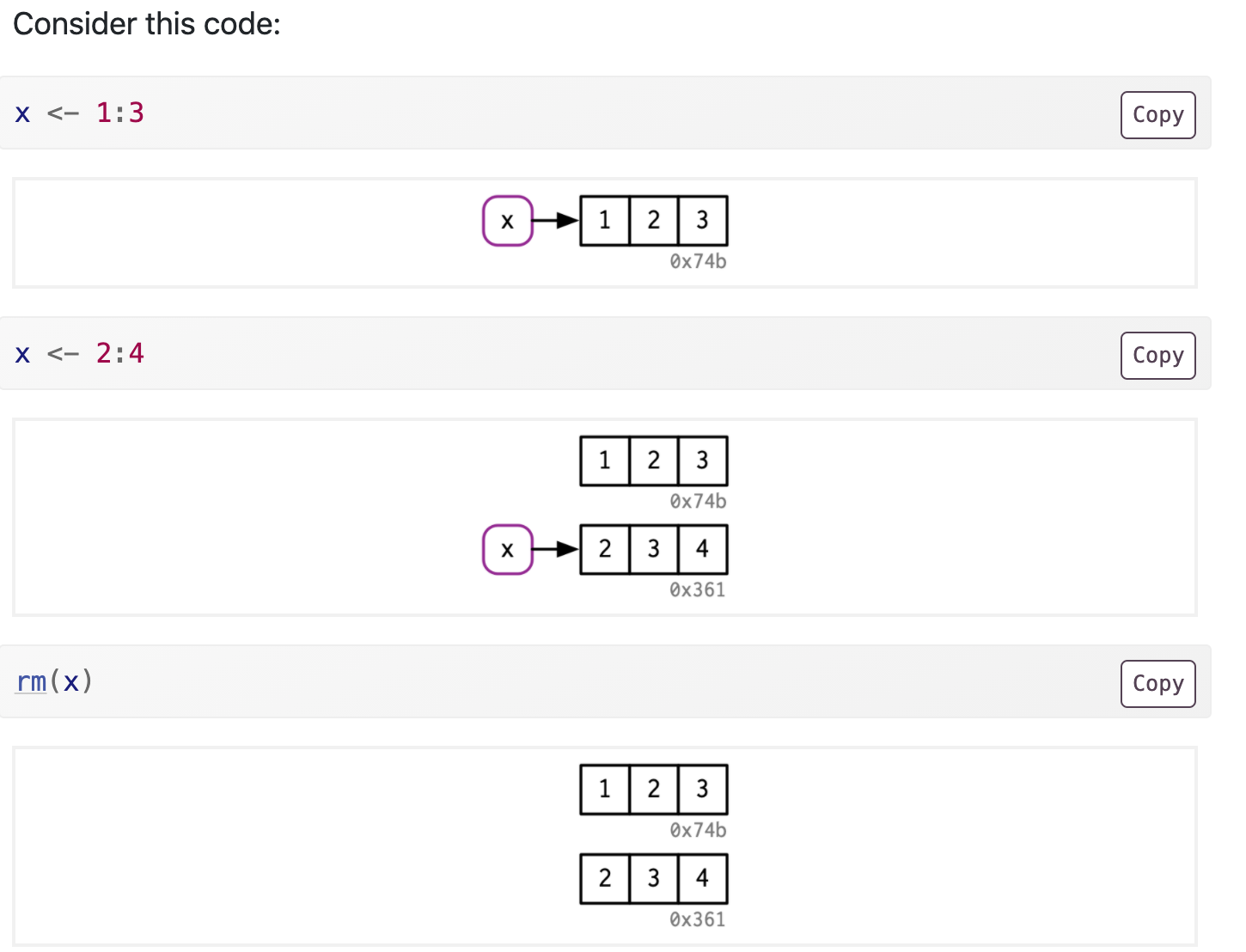Screen dimensions: 1246x952
Task: Click the arrow from x to 1 2 3
Action: click(556, 221)
